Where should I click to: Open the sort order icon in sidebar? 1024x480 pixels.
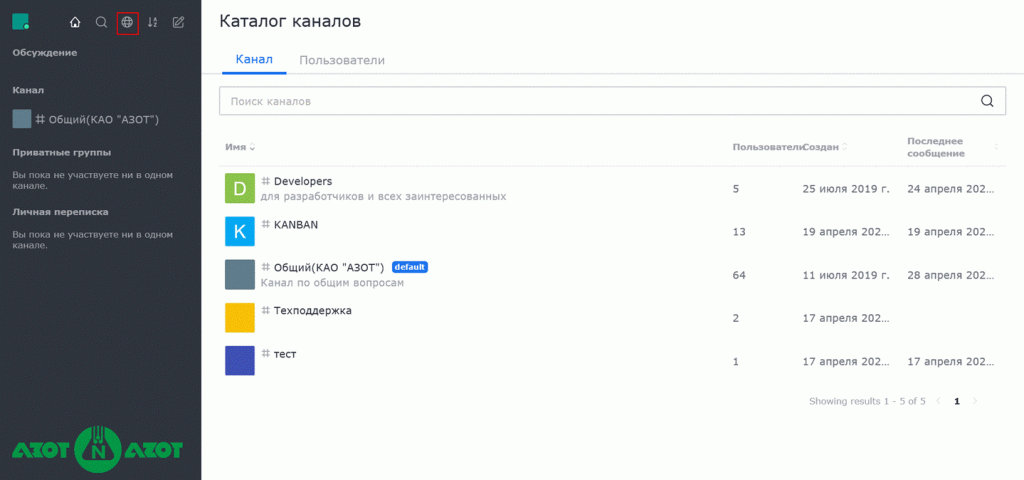coord(153,22)
